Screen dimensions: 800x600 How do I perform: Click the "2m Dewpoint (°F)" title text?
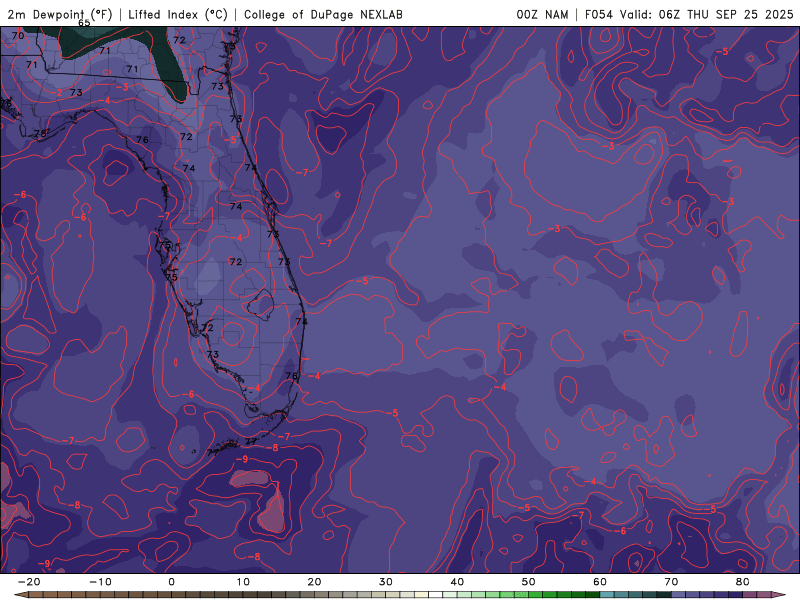60,14
